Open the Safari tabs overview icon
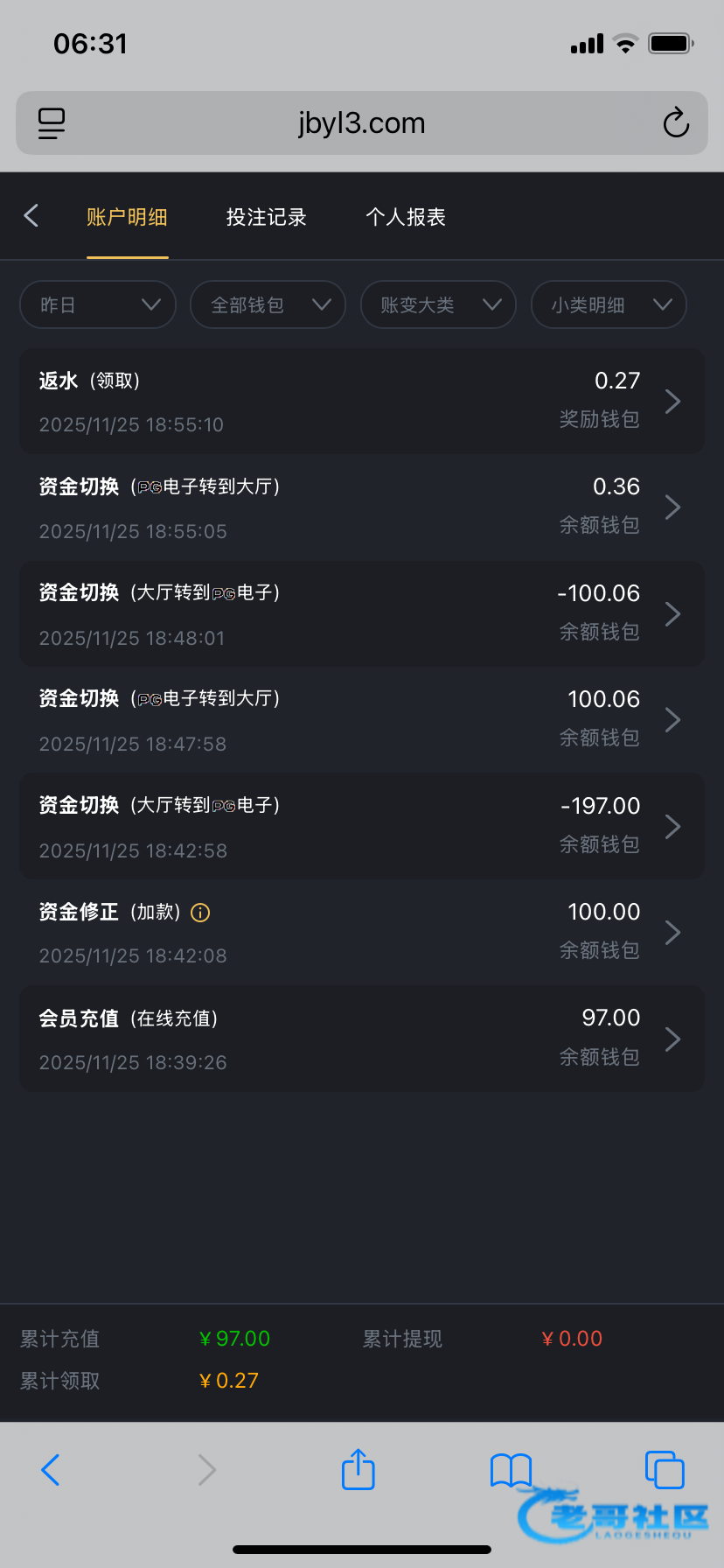The height and width of the screenshot is (1568, 724). [x=665, y=1469]
